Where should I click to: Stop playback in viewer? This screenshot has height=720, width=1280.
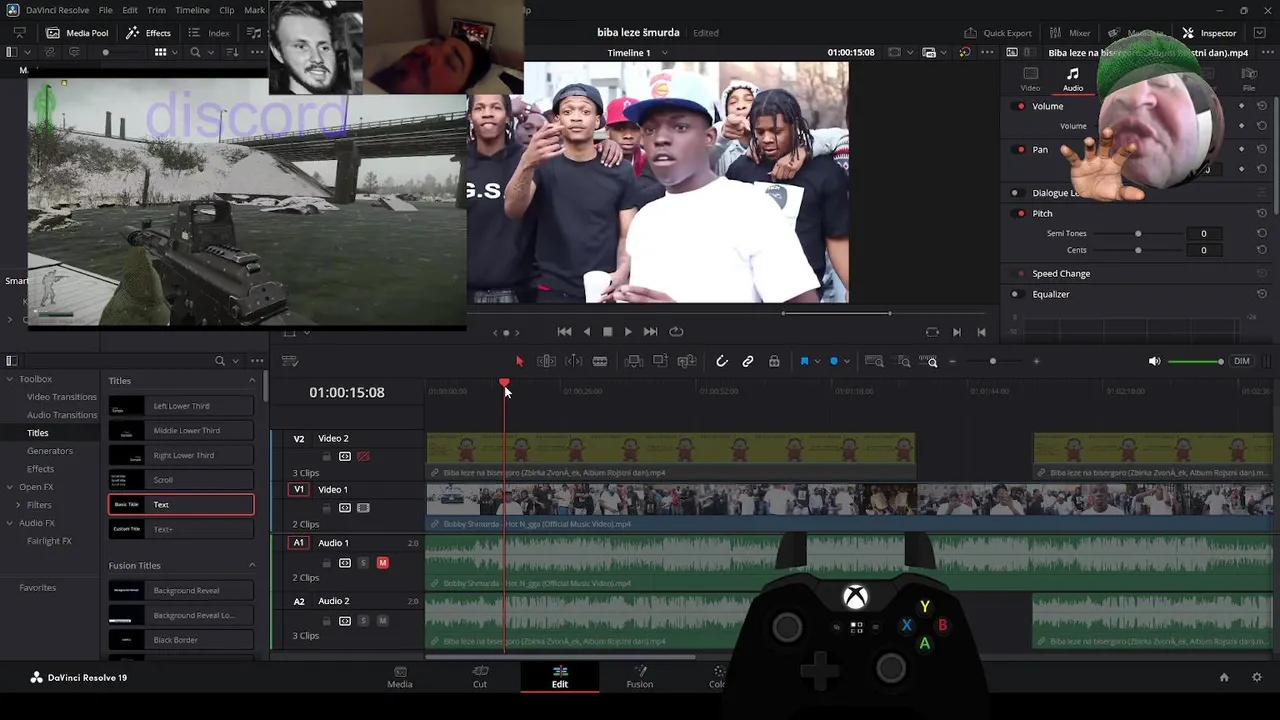coord(607,332)
